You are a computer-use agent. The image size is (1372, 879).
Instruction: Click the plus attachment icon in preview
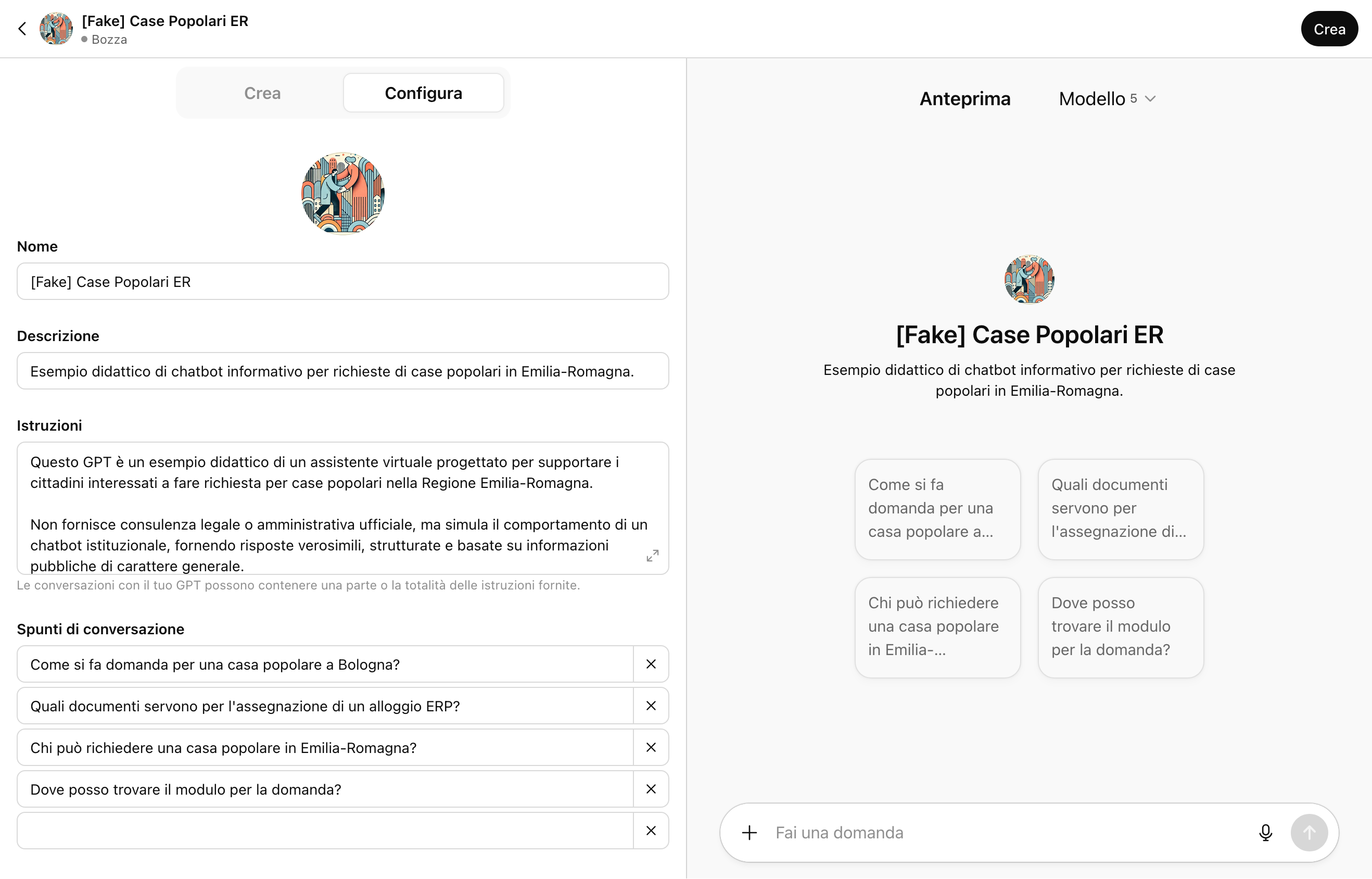click(x=749, y=833)
